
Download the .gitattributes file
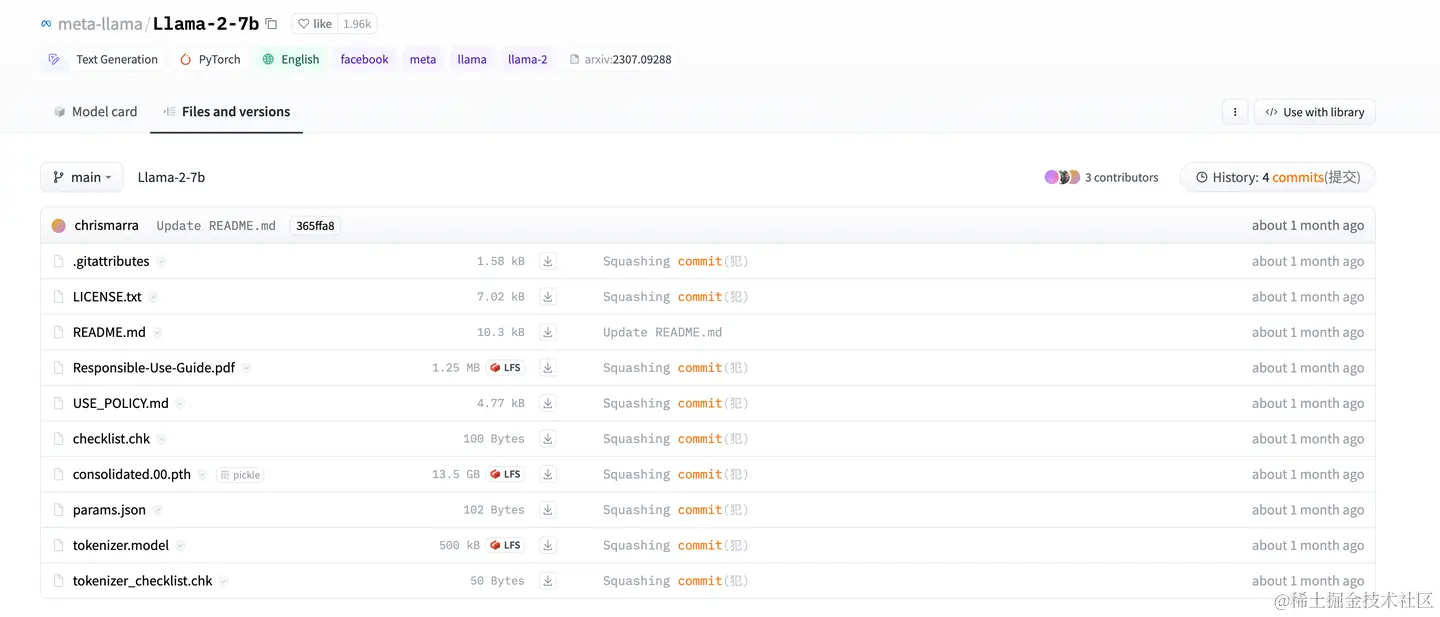pos(547,261)
